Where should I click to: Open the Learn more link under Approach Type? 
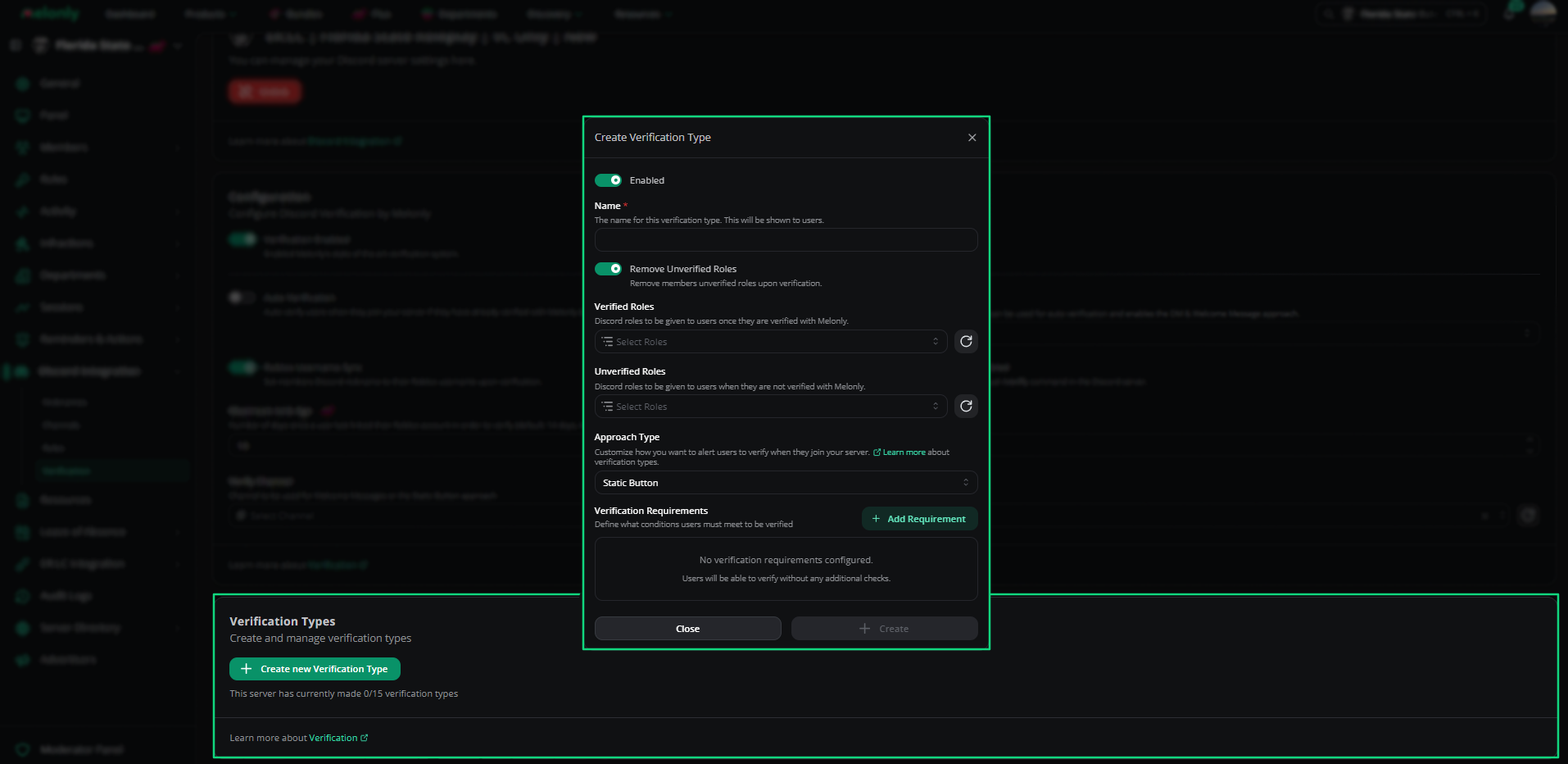(900, 452)
